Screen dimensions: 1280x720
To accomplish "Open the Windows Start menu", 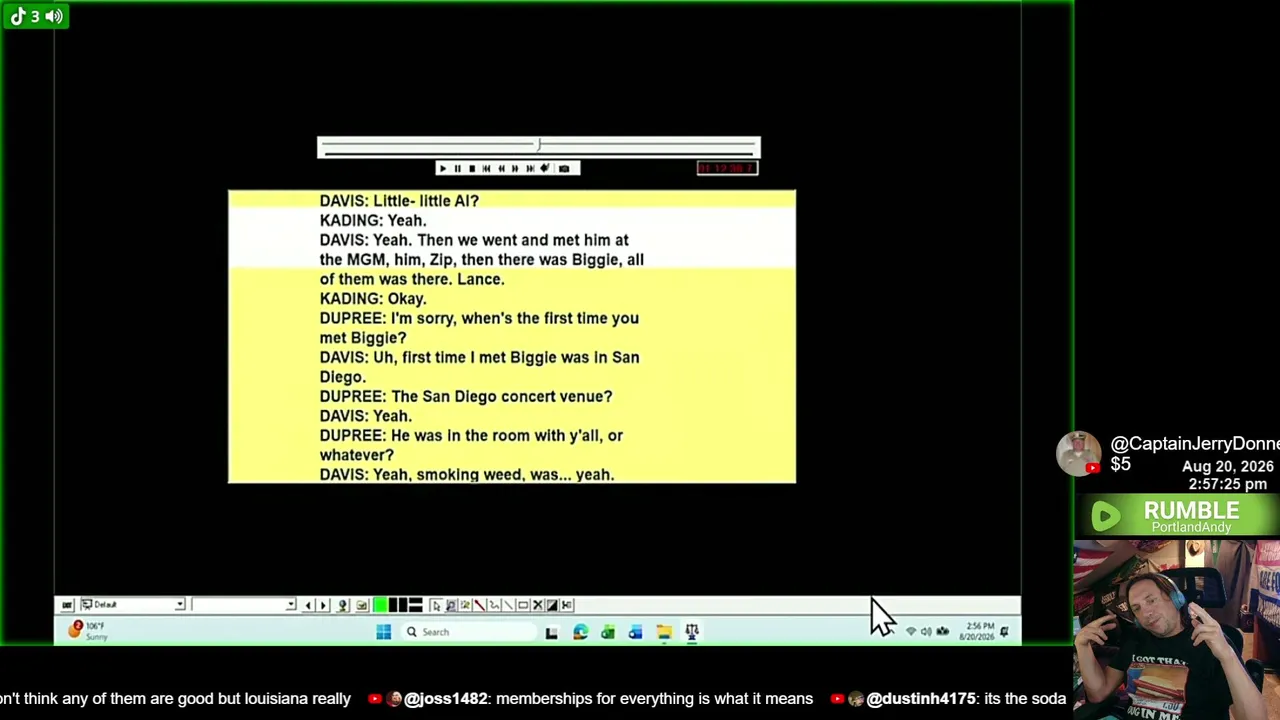I will point(384,632).
